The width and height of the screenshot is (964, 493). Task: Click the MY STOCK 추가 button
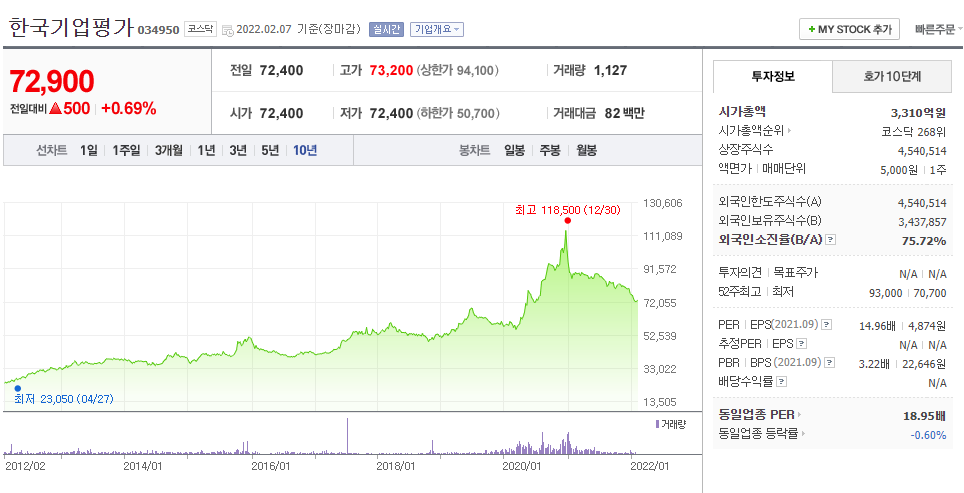(x=850, y=29)
